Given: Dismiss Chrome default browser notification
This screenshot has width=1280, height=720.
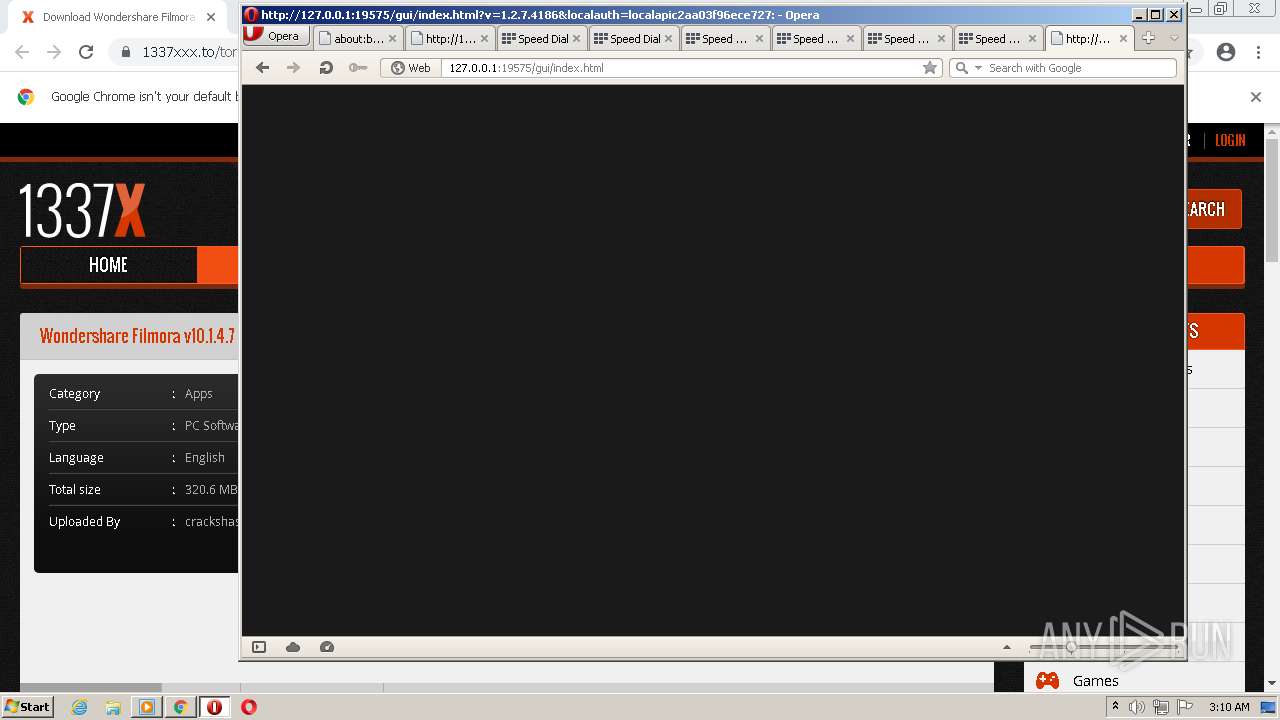Looking at the screenshot, I should (1256, 97).
